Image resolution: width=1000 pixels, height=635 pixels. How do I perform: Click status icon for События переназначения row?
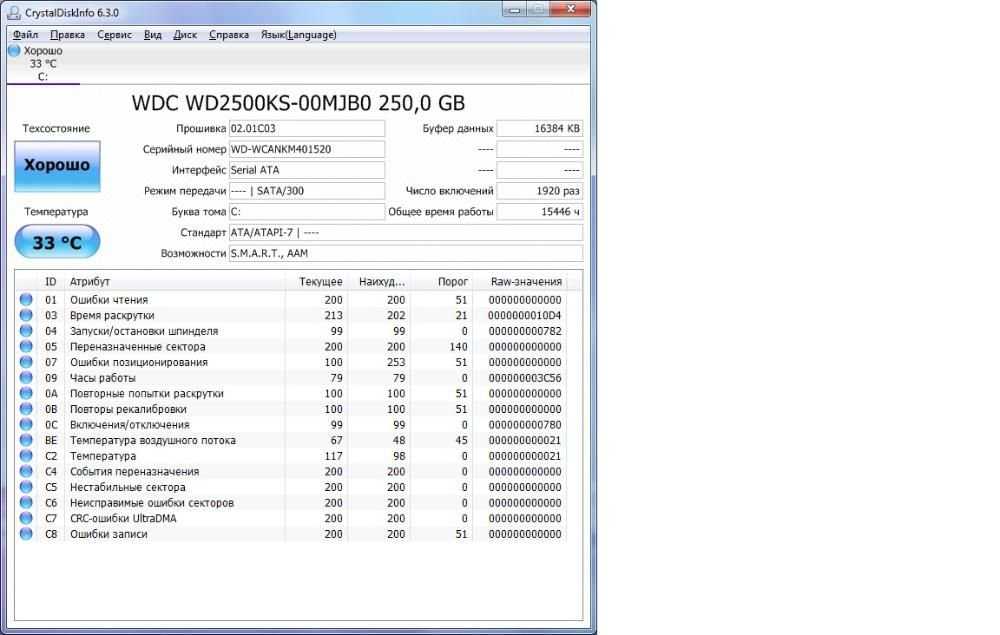point(26,471)
